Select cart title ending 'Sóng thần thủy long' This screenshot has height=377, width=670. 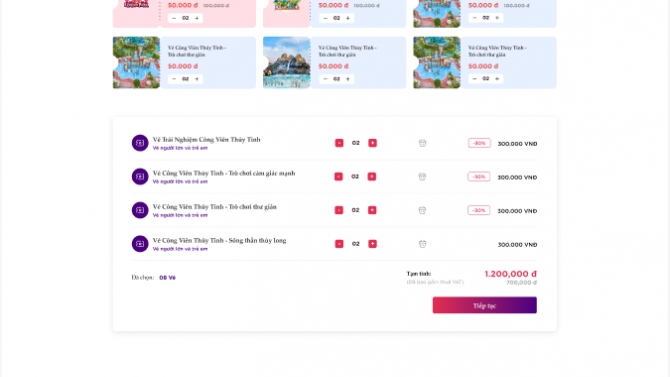point(219,241)
